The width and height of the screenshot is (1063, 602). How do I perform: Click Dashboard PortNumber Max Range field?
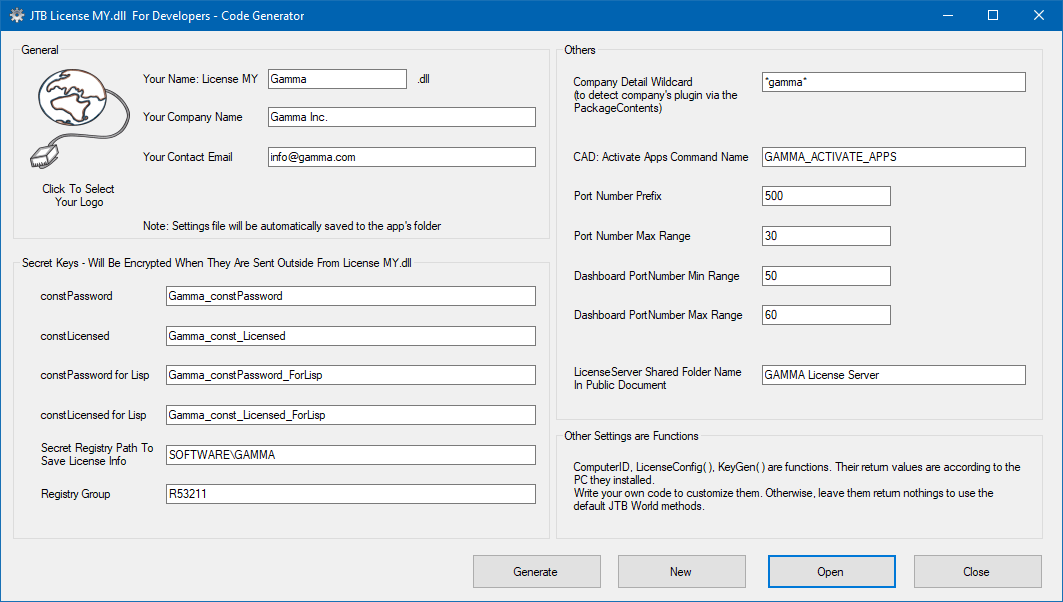pos(826,315)
